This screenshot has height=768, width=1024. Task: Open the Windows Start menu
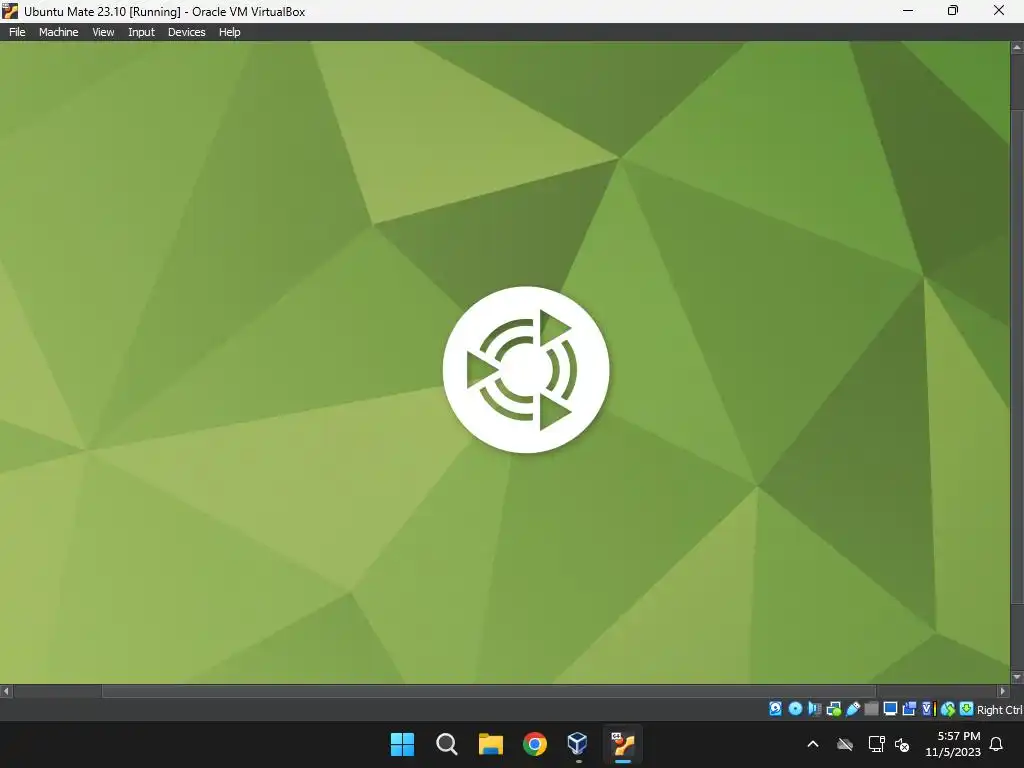click(402, 744)
